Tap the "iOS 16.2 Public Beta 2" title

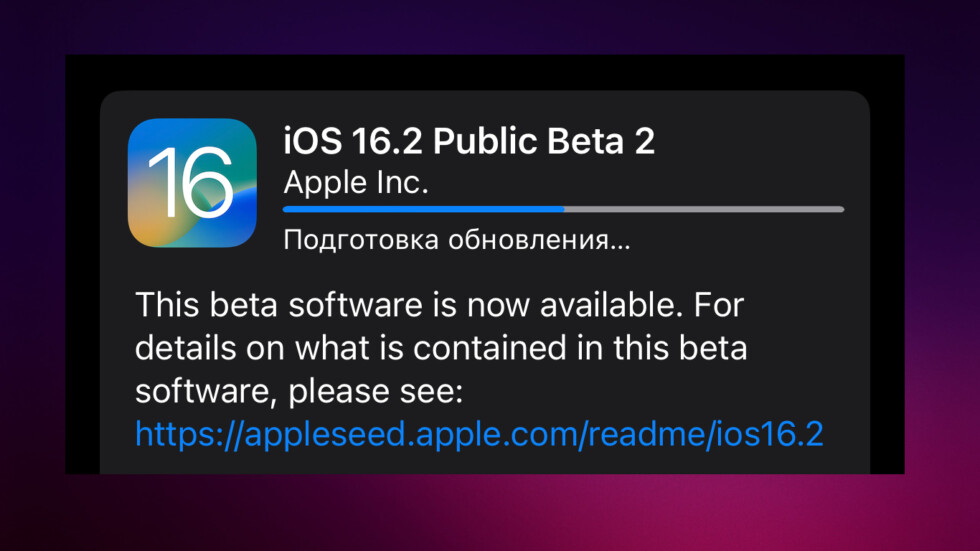(x=469, y=141)
